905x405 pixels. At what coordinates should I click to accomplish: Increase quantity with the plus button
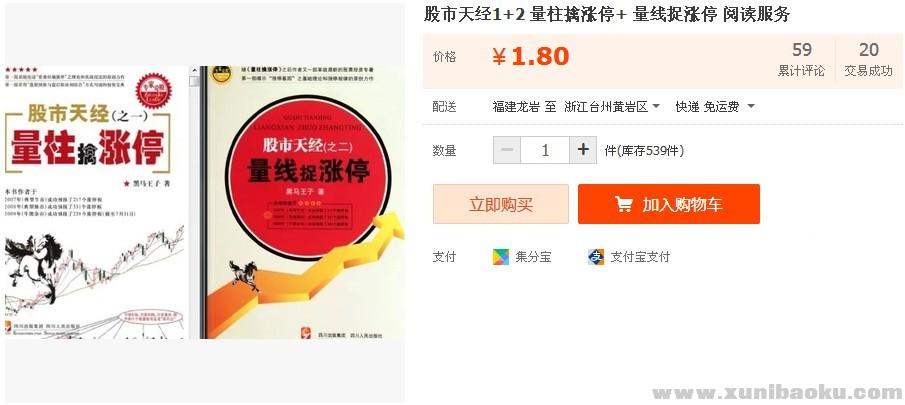point(583,150)
